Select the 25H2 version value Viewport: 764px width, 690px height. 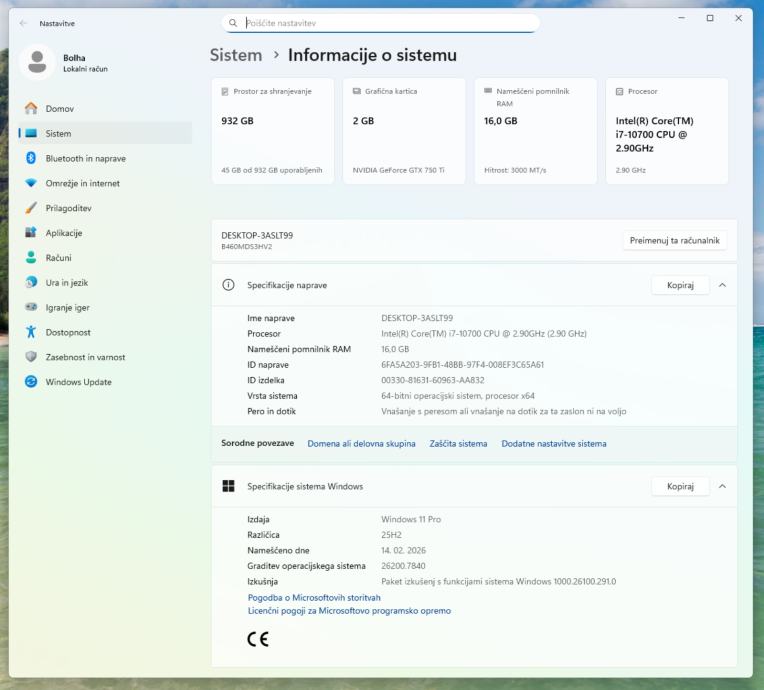click(x=391, y=535)
